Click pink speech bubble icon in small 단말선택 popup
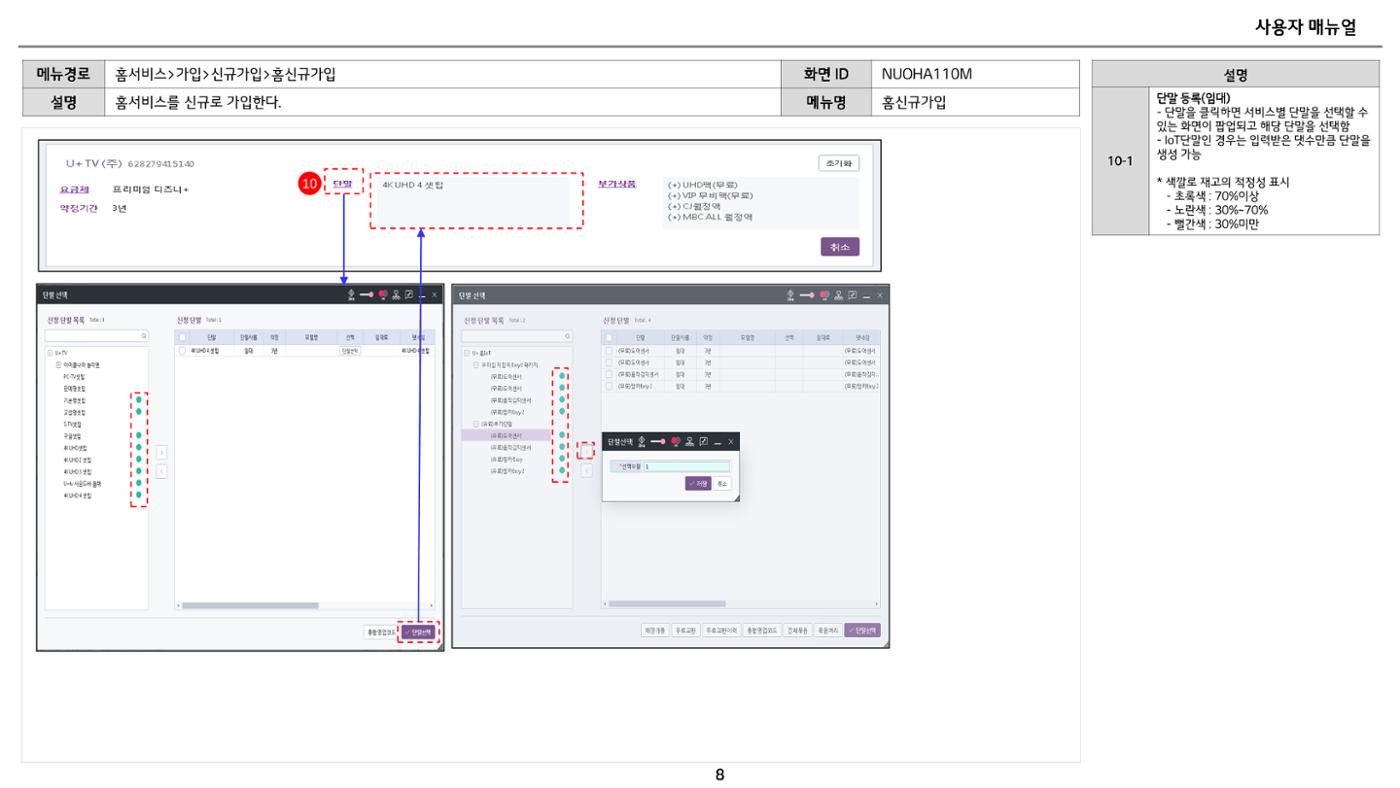 click(x=675, y=441)
